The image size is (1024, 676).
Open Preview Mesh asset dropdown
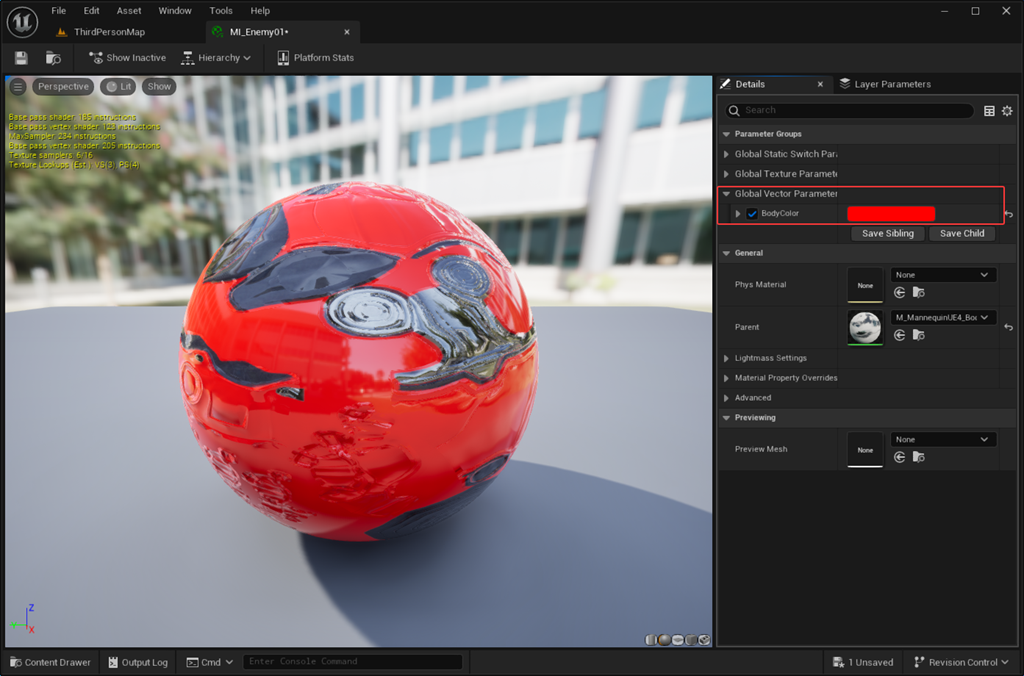tap(943, 440)
